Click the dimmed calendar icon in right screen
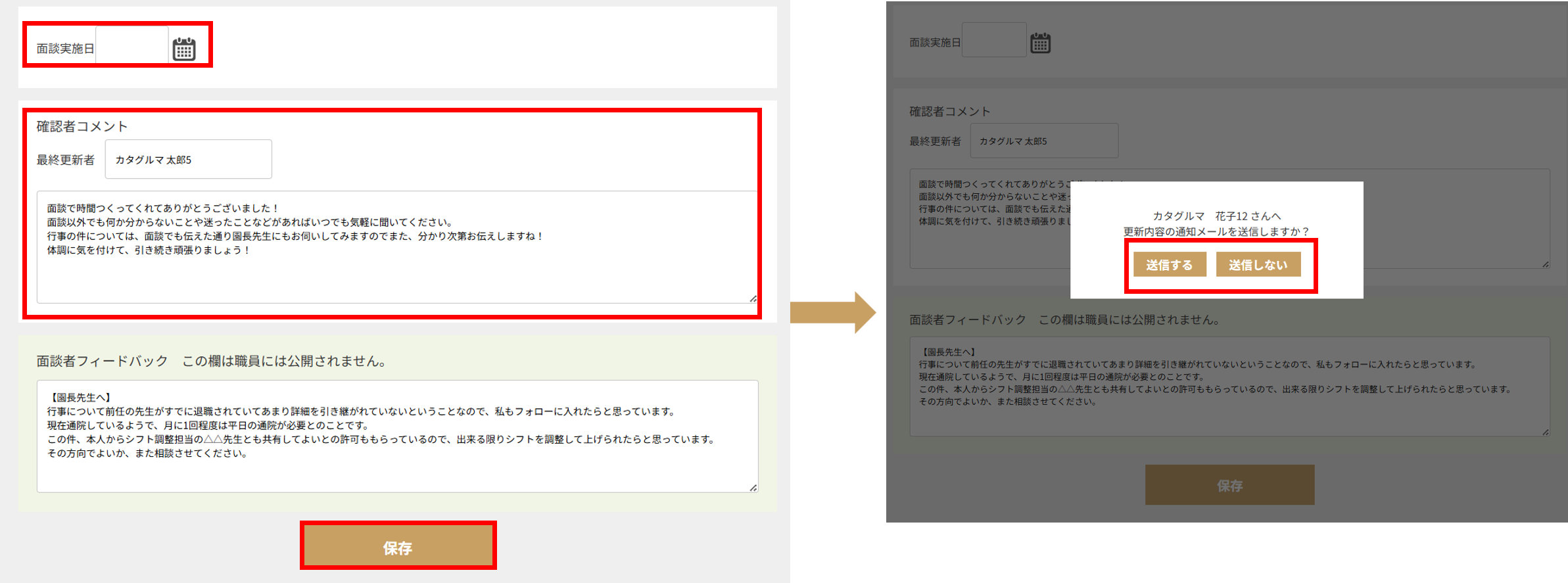This screenshot has width=1568, height=583. [1040, 43]
